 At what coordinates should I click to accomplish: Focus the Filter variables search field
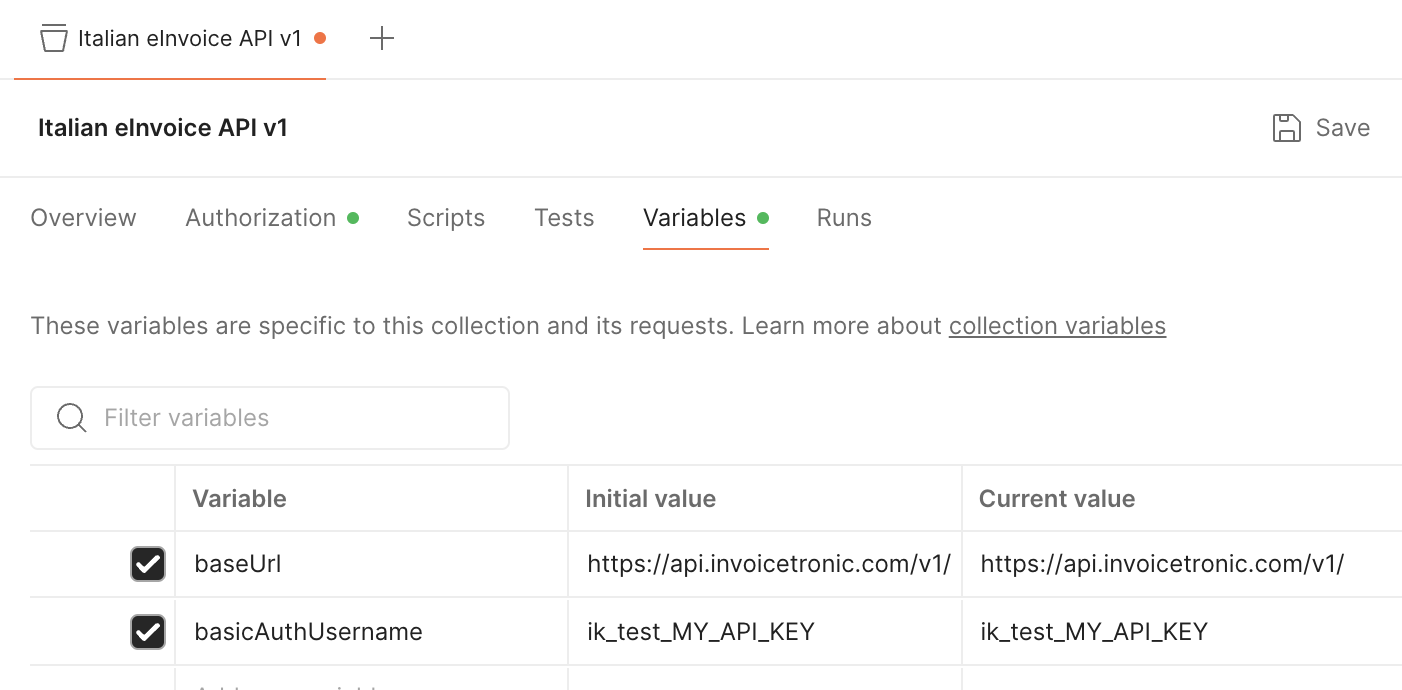(270, 418)
